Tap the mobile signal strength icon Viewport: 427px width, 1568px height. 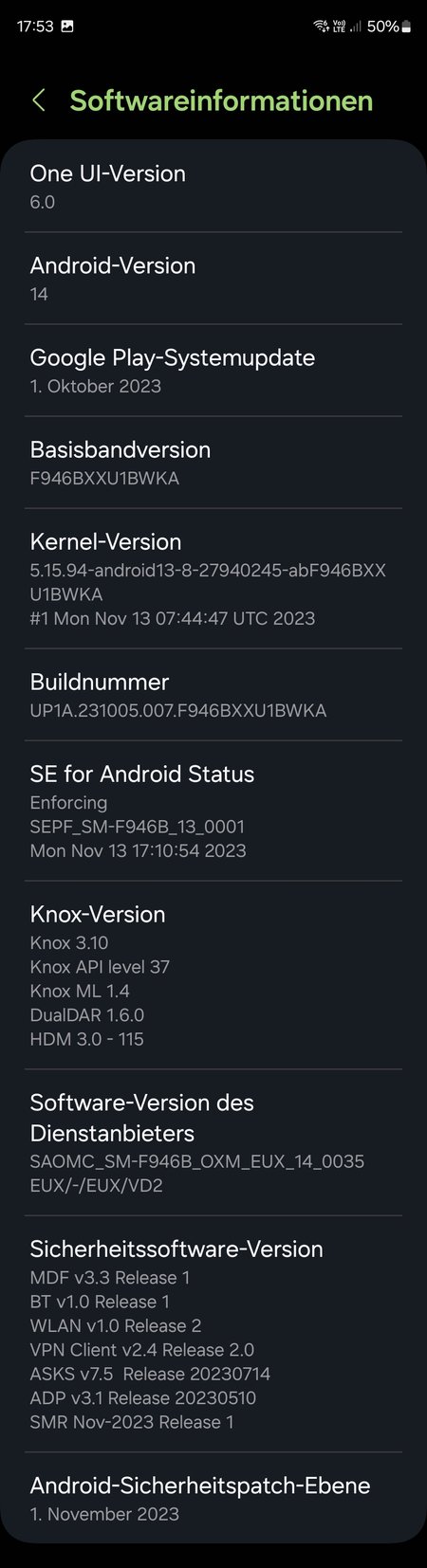point(356,27)
